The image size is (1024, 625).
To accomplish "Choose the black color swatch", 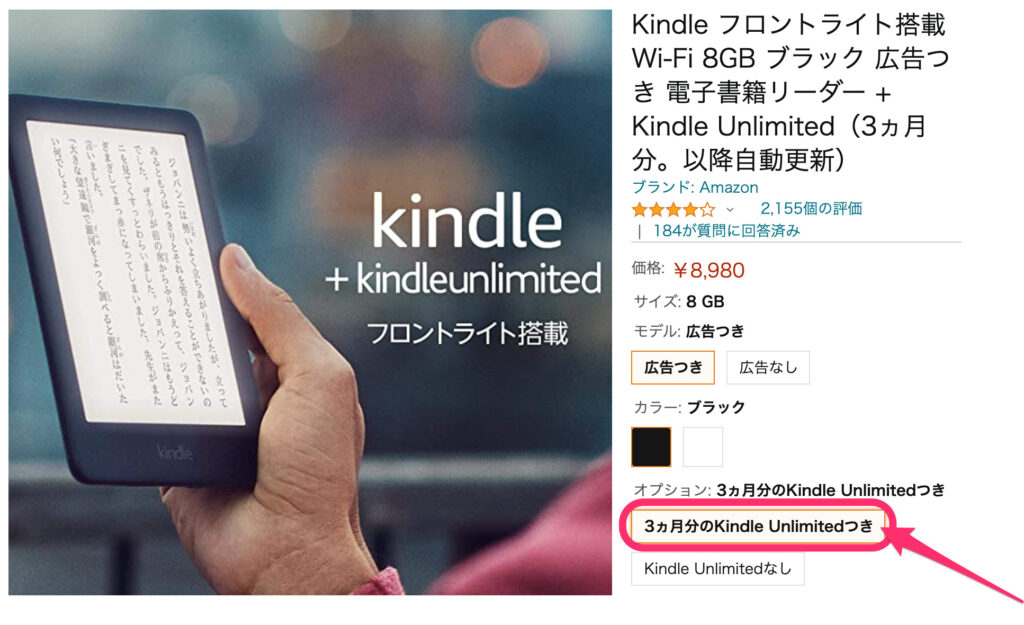I will pos(651,447).
